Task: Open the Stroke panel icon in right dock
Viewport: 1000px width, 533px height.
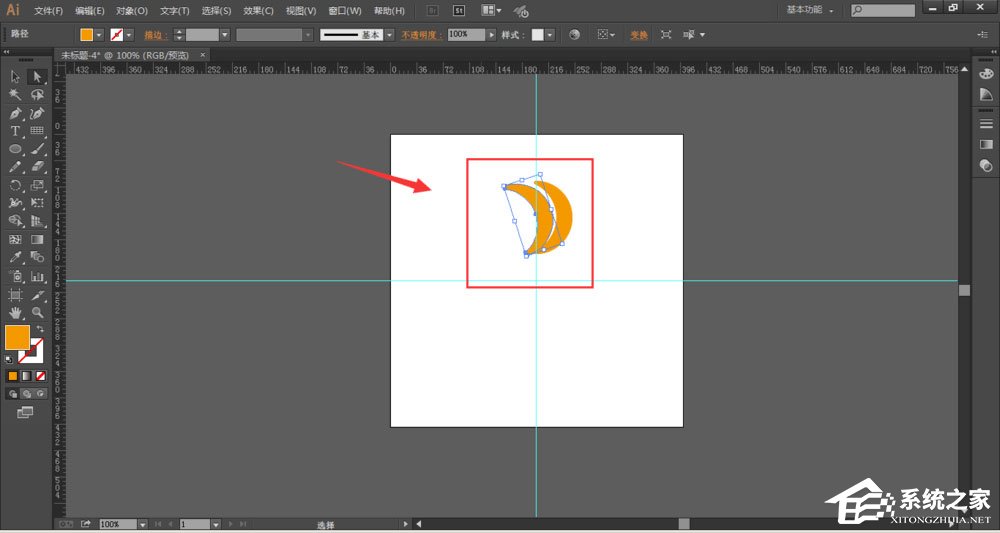Action: pyautogui.click(x=986, y=124)
